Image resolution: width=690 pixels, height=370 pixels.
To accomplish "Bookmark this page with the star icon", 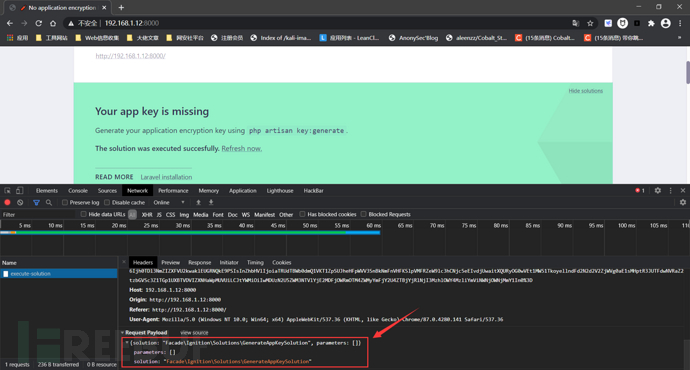I will (x=590, y=23).
